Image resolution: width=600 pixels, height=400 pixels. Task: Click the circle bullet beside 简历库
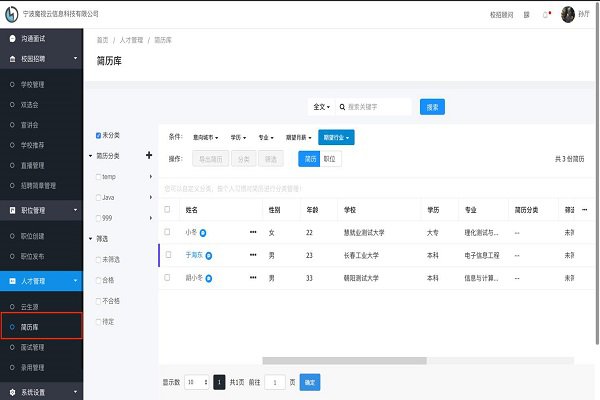tap(12, 327)
